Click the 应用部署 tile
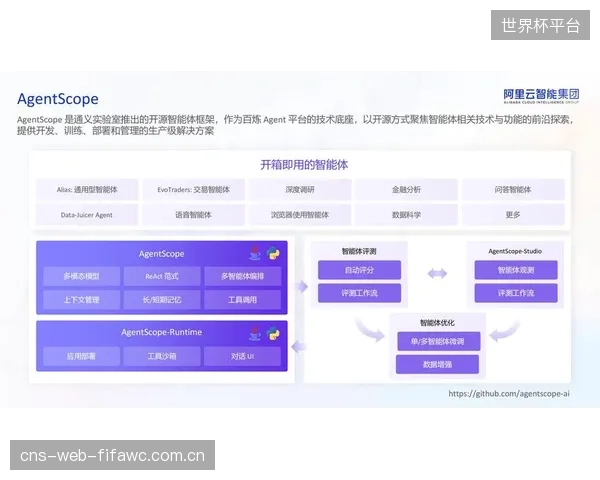The image size is (600, 480). coord(82,356)
